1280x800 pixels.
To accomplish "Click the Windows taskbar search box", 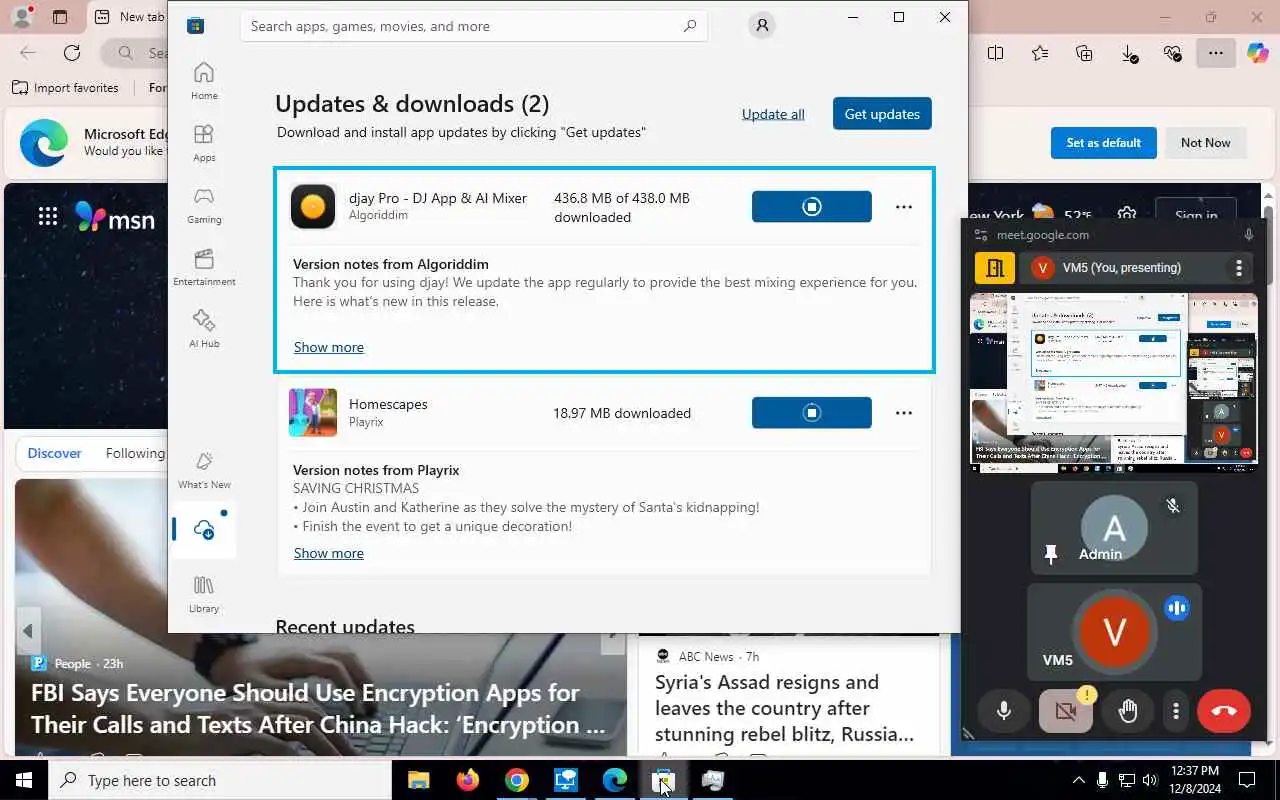I will (220, 780).
